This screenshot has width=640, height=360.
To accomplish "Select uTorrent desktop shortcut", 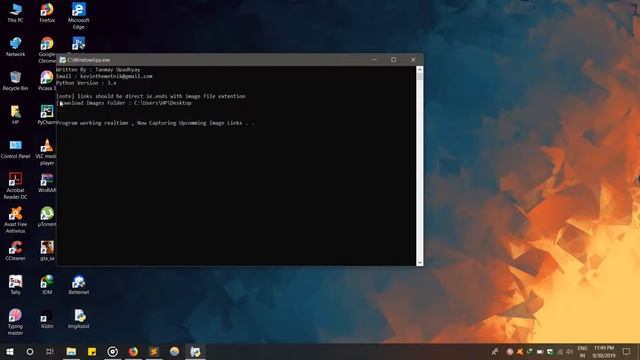I will click(x=47, y=217).
